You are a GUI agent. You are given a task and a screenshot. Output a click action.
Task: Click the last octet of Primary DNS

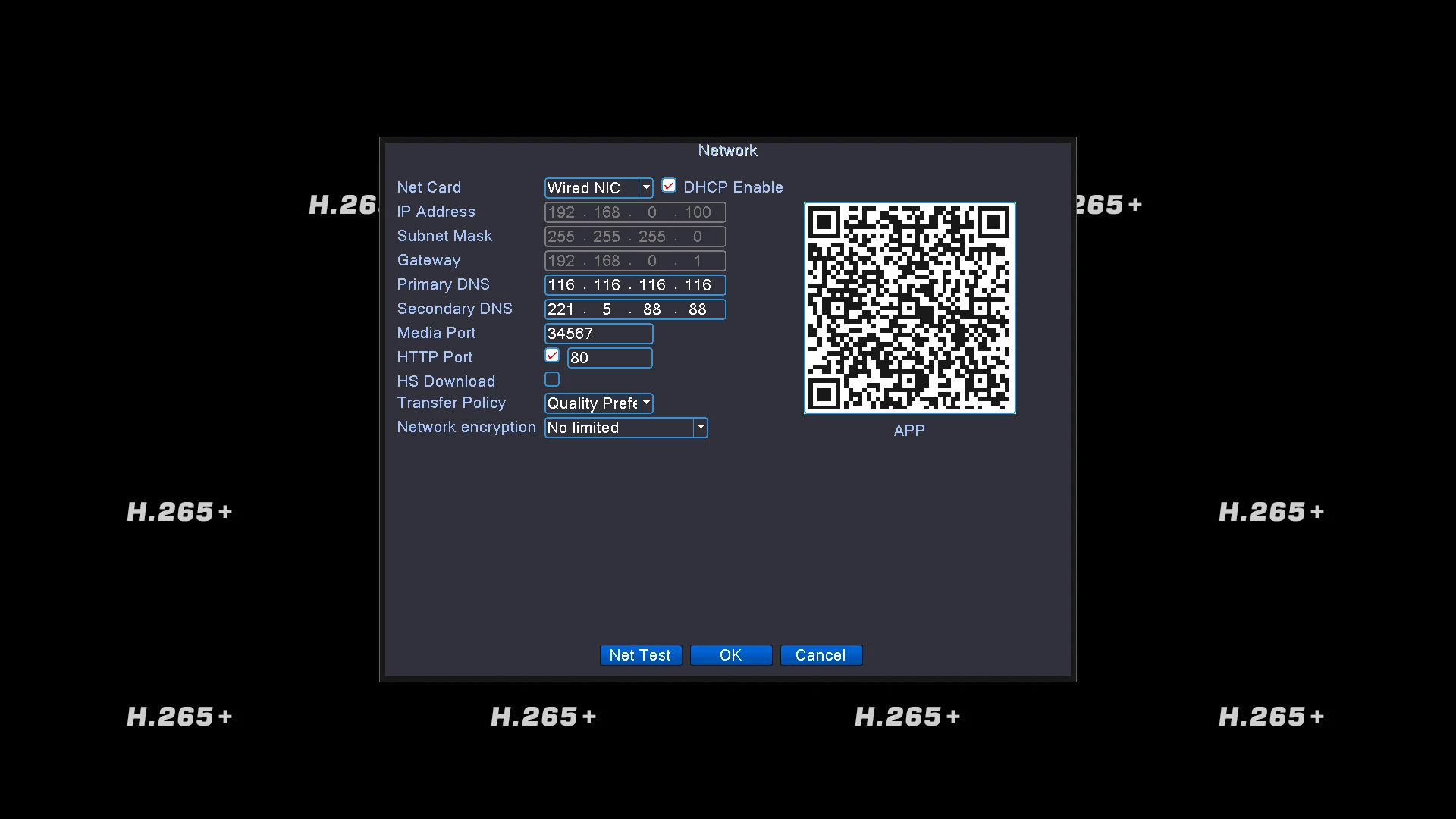tap(698, 285)
